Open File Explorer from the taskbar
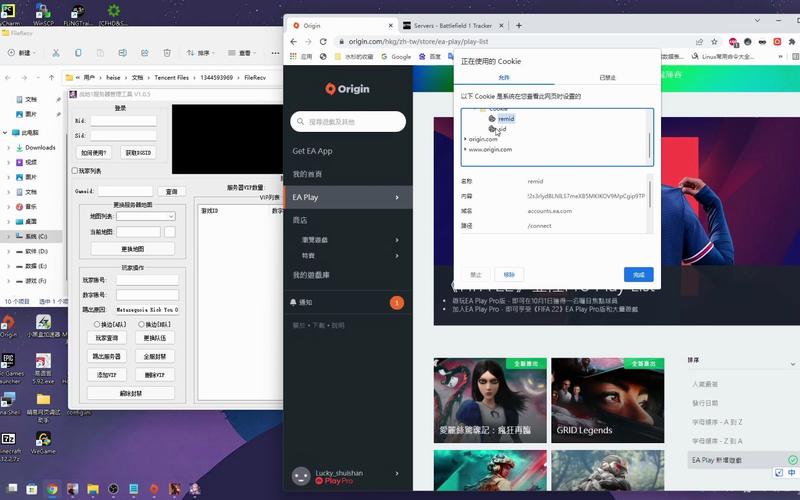This screenshot has width=800, height=500. point(93,489)
